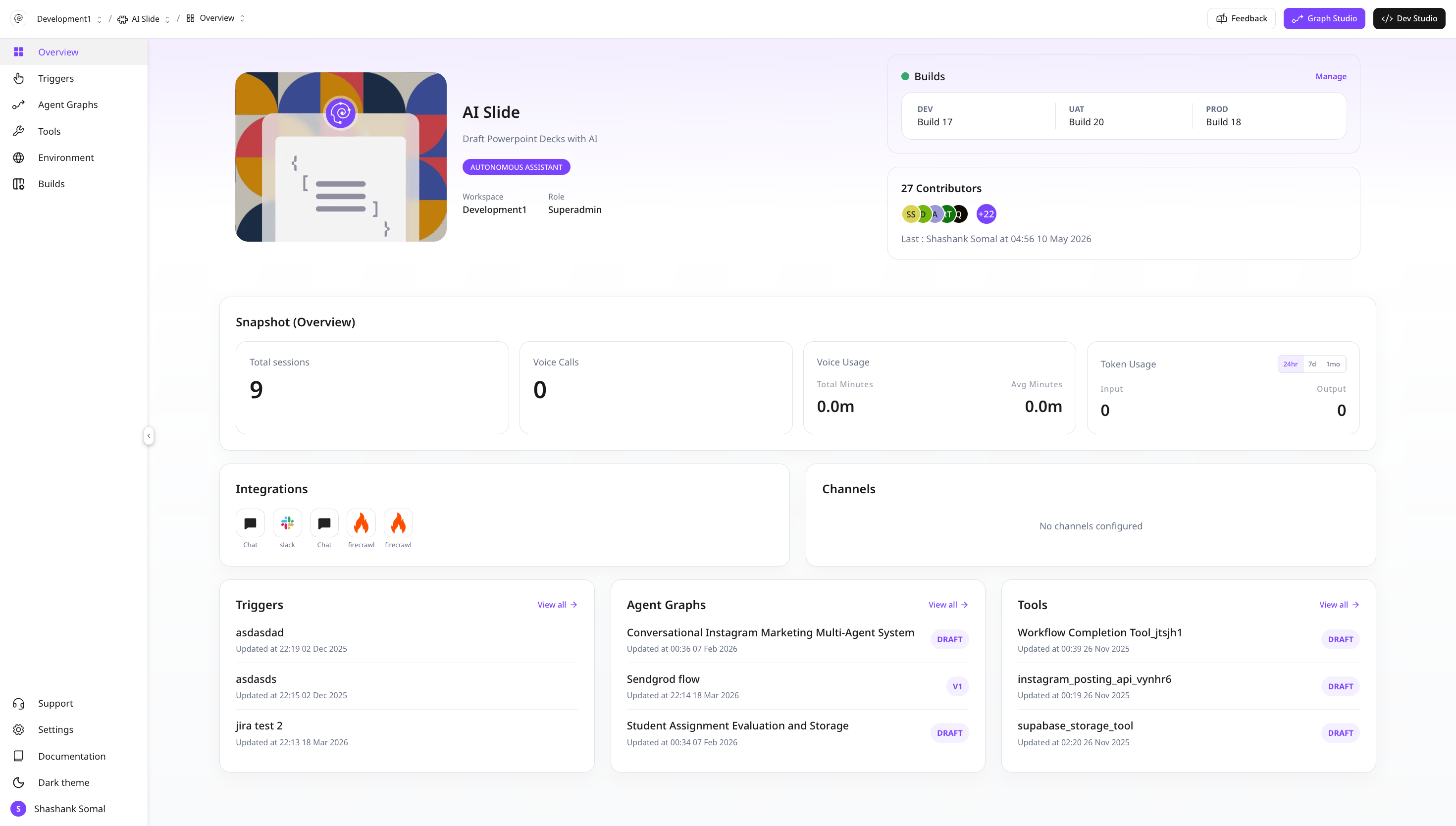This screenshot has width=1456, height=826.
Task: Click View all in the Agent Graphs card
Action: [948, 605]
